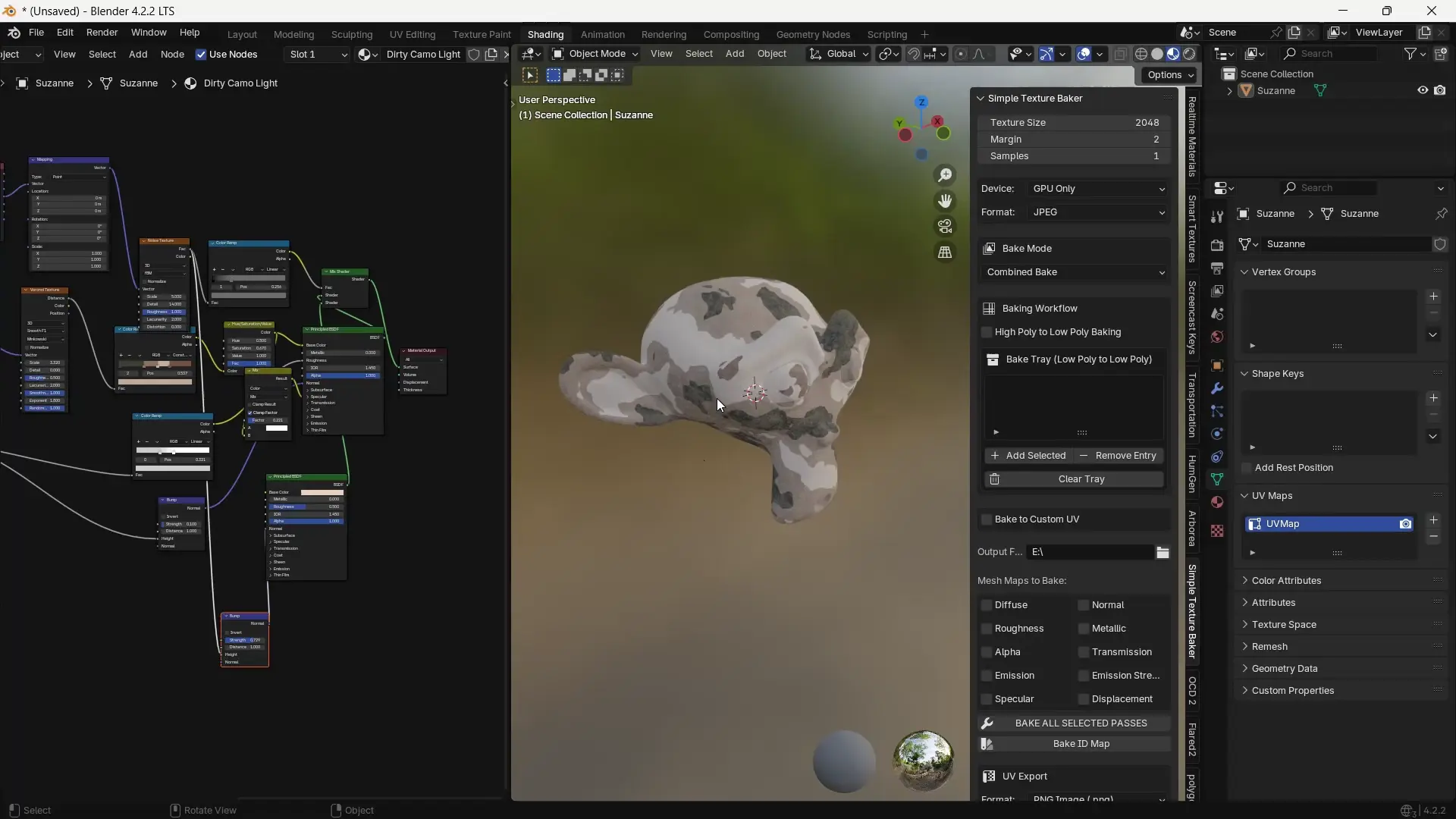The width and height of the screenshot is (1456, 819).
Task: Switch to the UV Editing workspace tab
Action: (412, 34)
